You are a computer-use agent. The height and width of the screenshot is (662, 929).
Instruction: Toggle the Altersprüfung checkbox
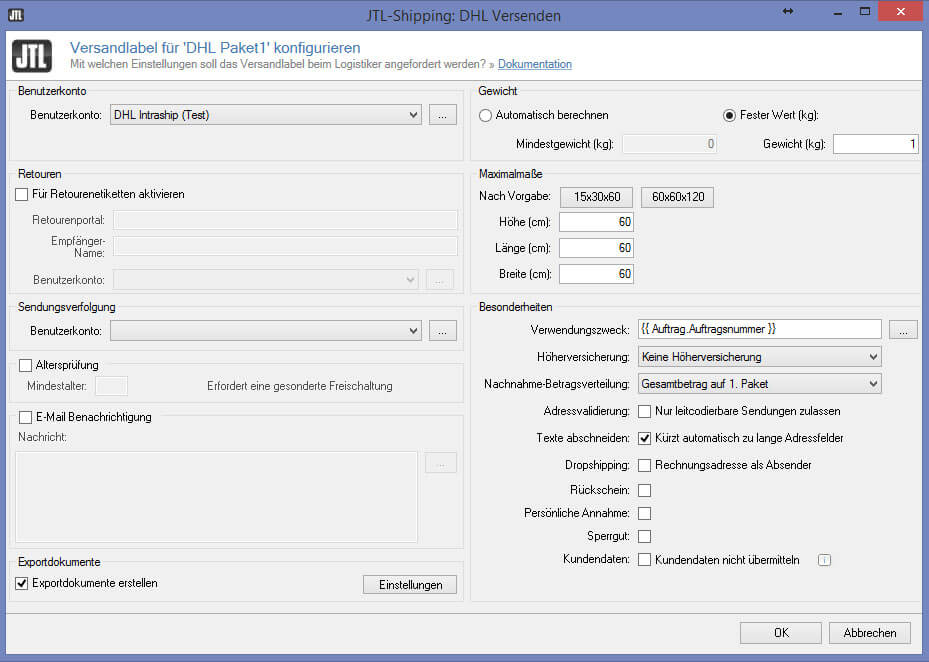click(x=26, y=366)
